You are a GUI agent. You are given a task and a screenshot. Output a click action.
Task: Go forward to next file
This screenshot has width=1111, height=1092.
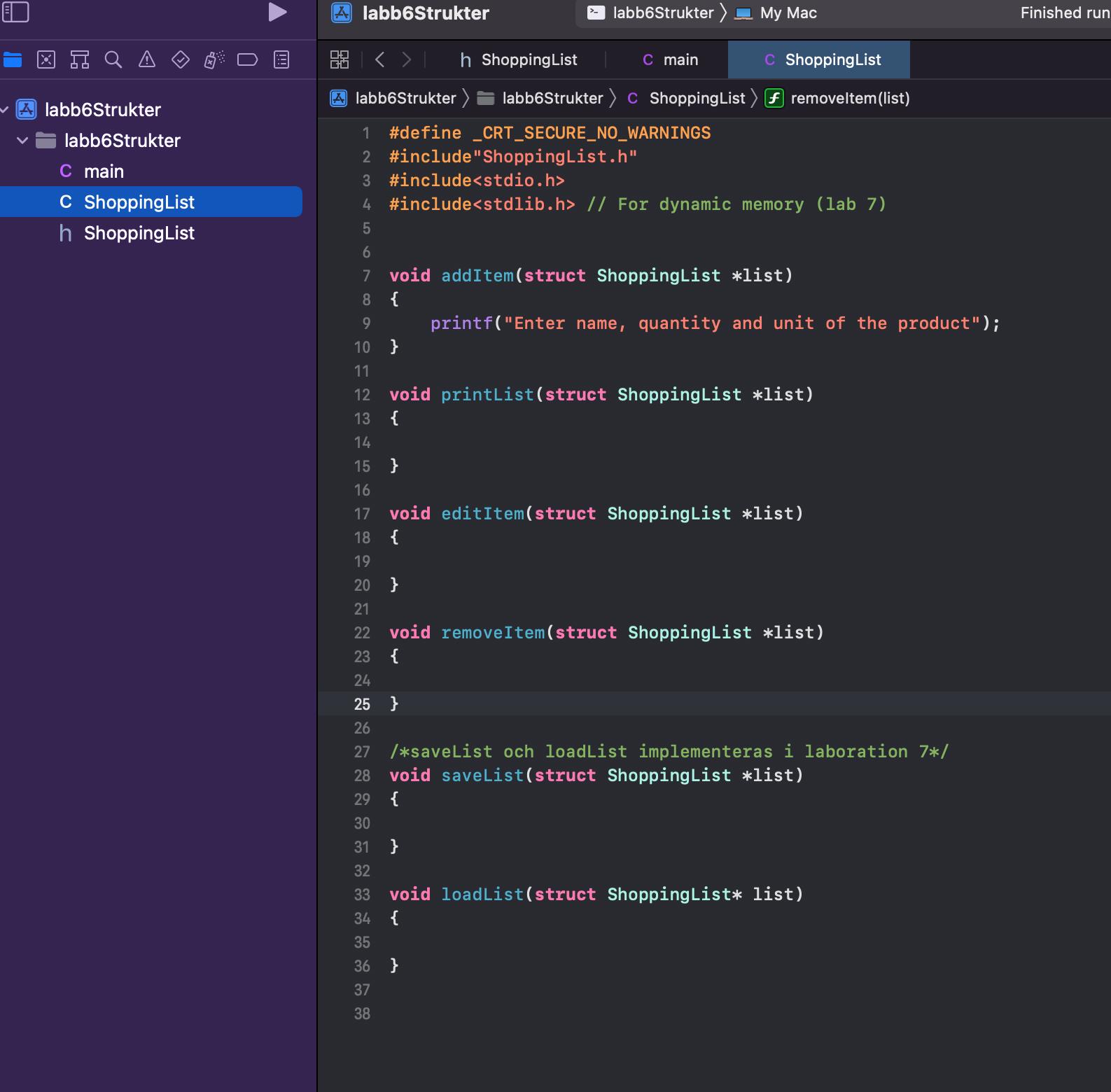(407, 60)
